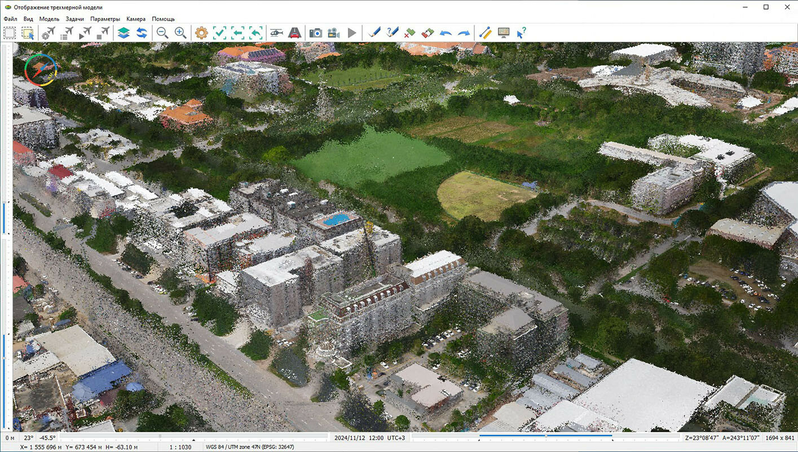798x452 pixels.
Task: Redo with the blue right arrow
Action: click(x=464, y=32)
